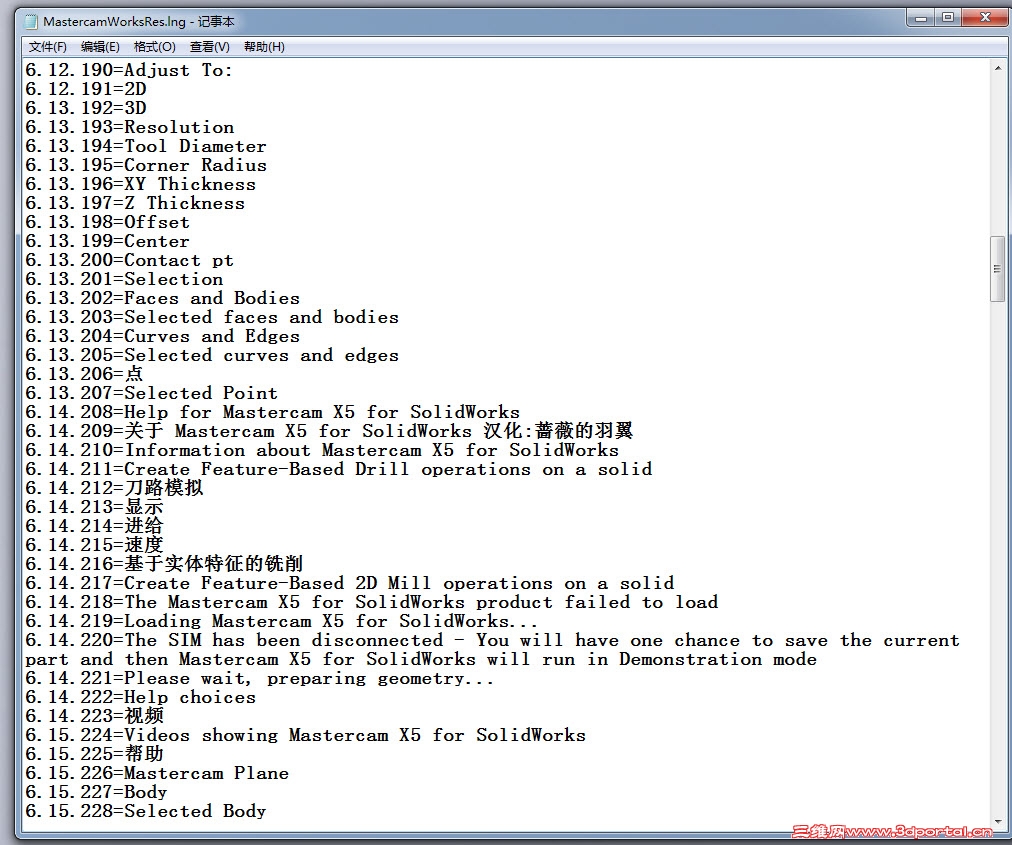Click the line 6.15.225=帮助
The width and height of the screenshot is (1012, 845).
pos(94,753)
